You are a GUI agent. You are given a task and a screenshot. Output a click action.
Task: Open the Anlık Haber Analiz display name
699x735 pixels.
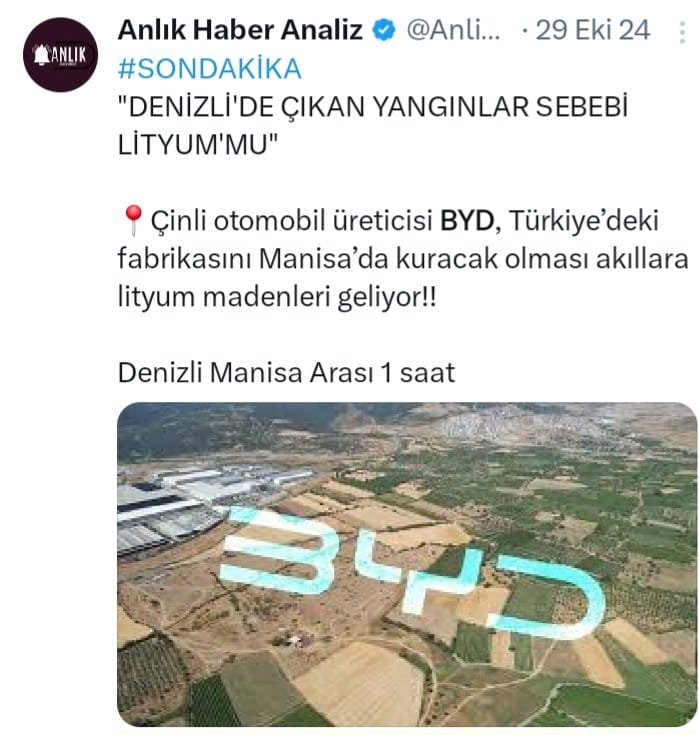pos(241,30)
